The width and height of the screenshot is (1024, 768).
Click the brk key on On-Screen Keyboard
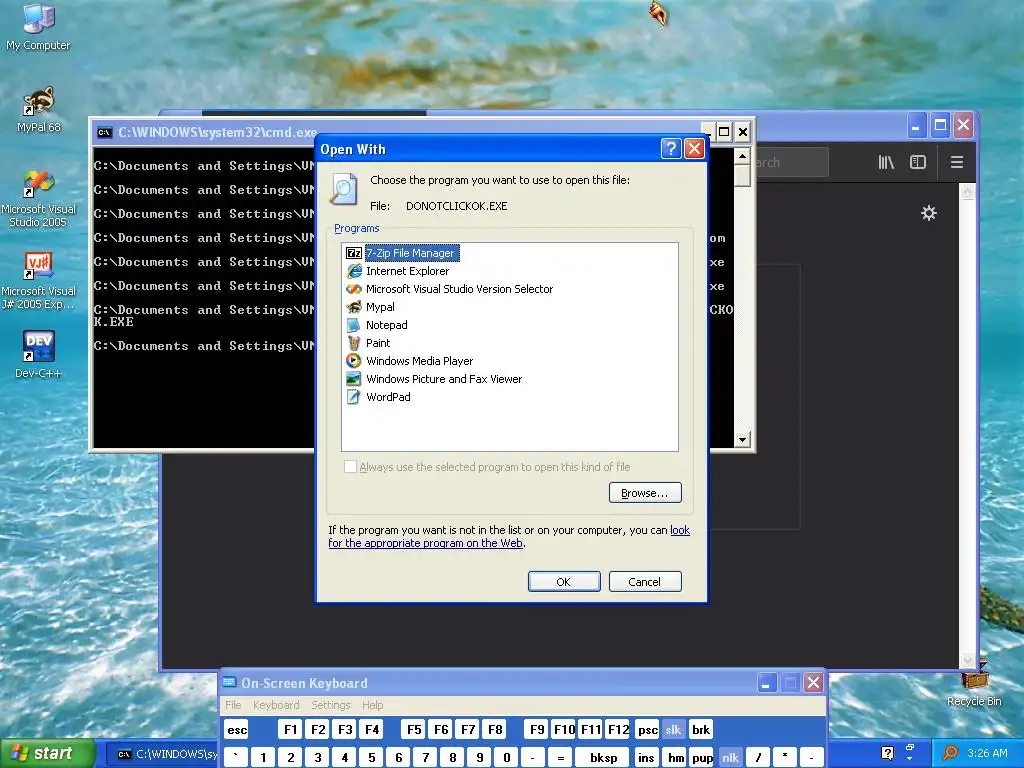click(x=701, y=729)
